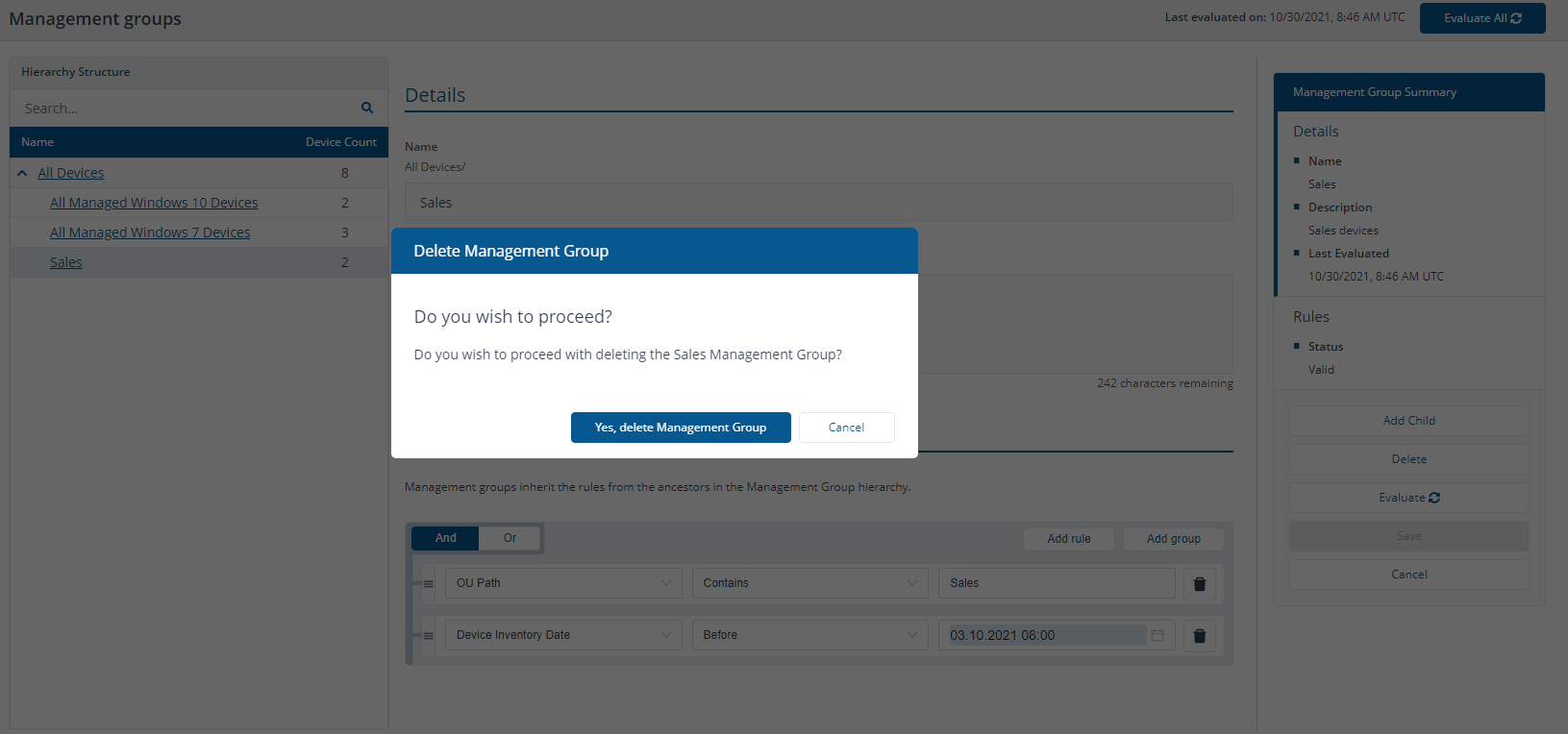
Task: Click the Evaluate All button
Action: [1481, 18]
